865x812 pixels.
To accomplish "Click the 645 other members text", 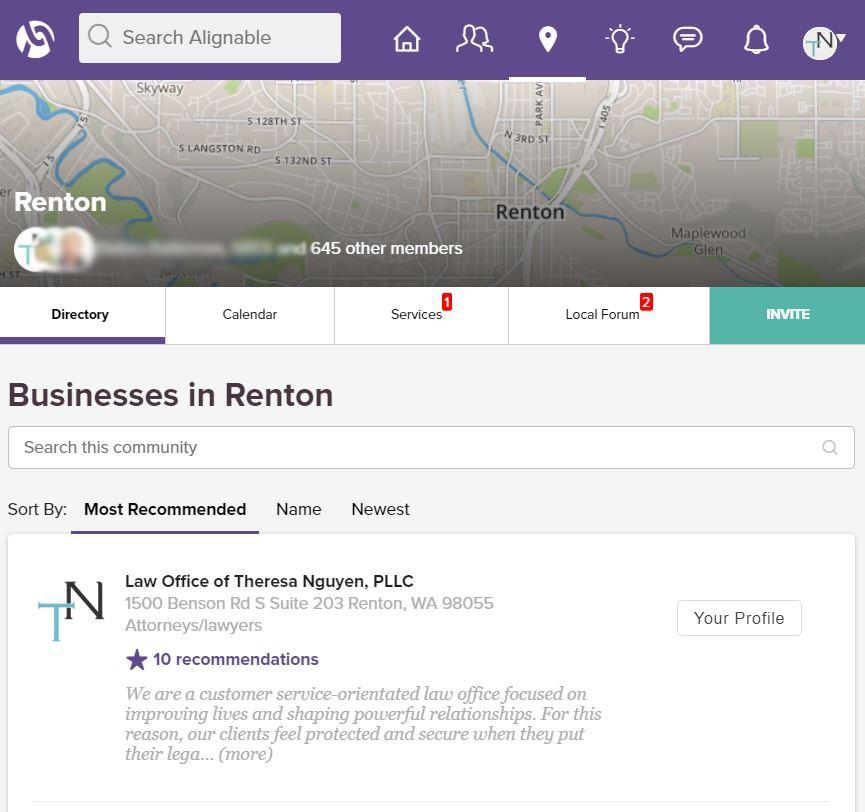I will click(x=386, y=249).
